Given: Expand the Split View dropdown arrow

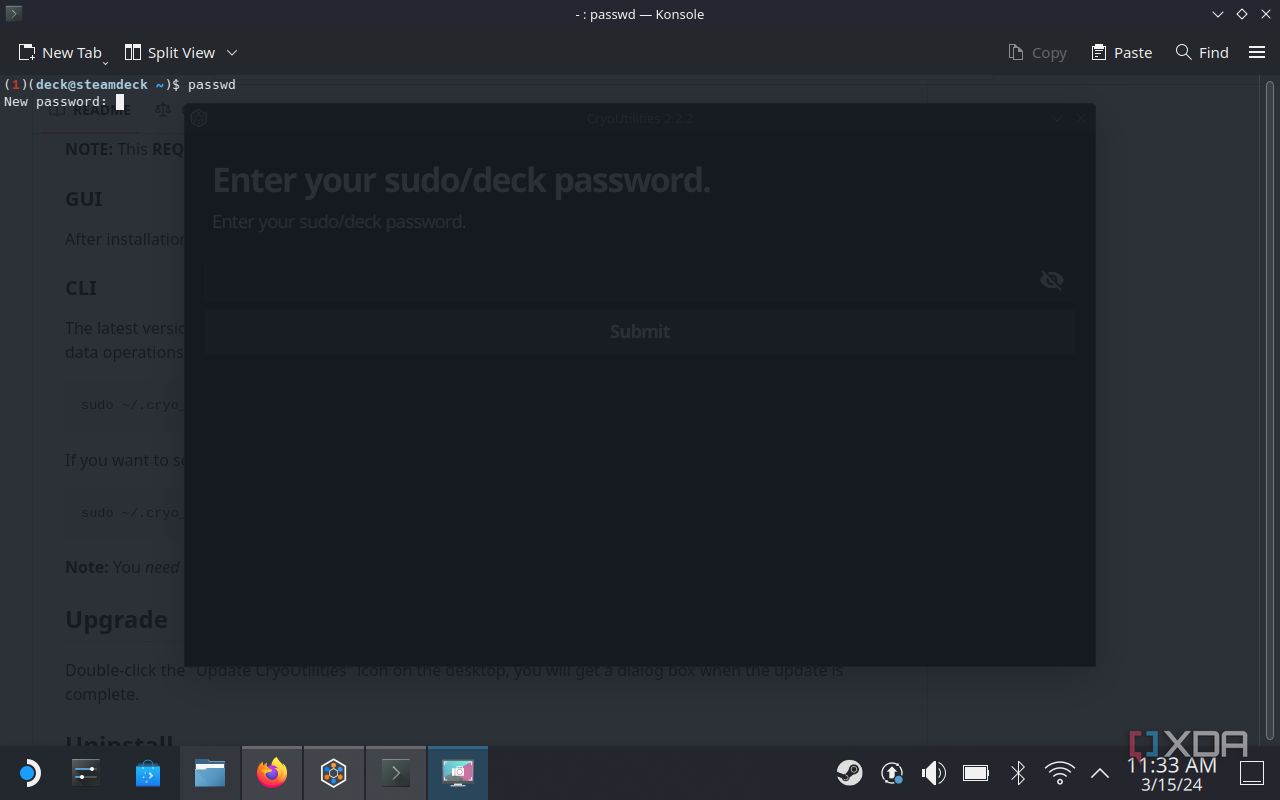Looking at the screenshot, I should (x=231, y=52).
